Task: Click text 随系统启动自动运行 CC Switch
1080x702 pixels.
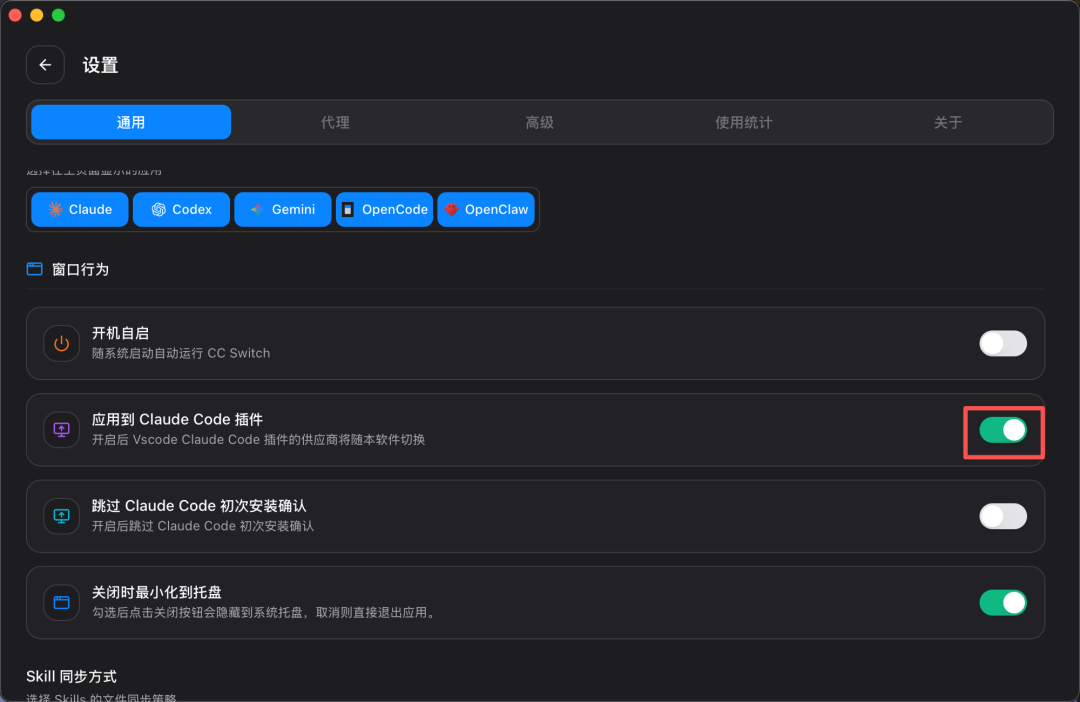Action: click(x=181, y=353)
